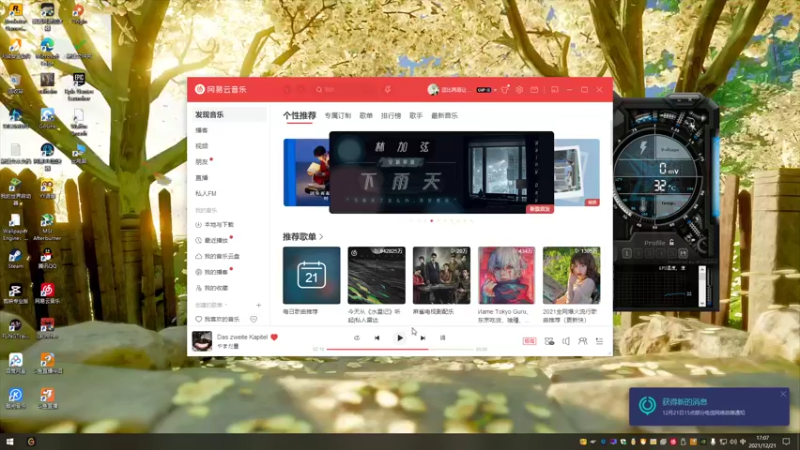Click the song progress bar
800x450 pixels.
pos(400,349)
